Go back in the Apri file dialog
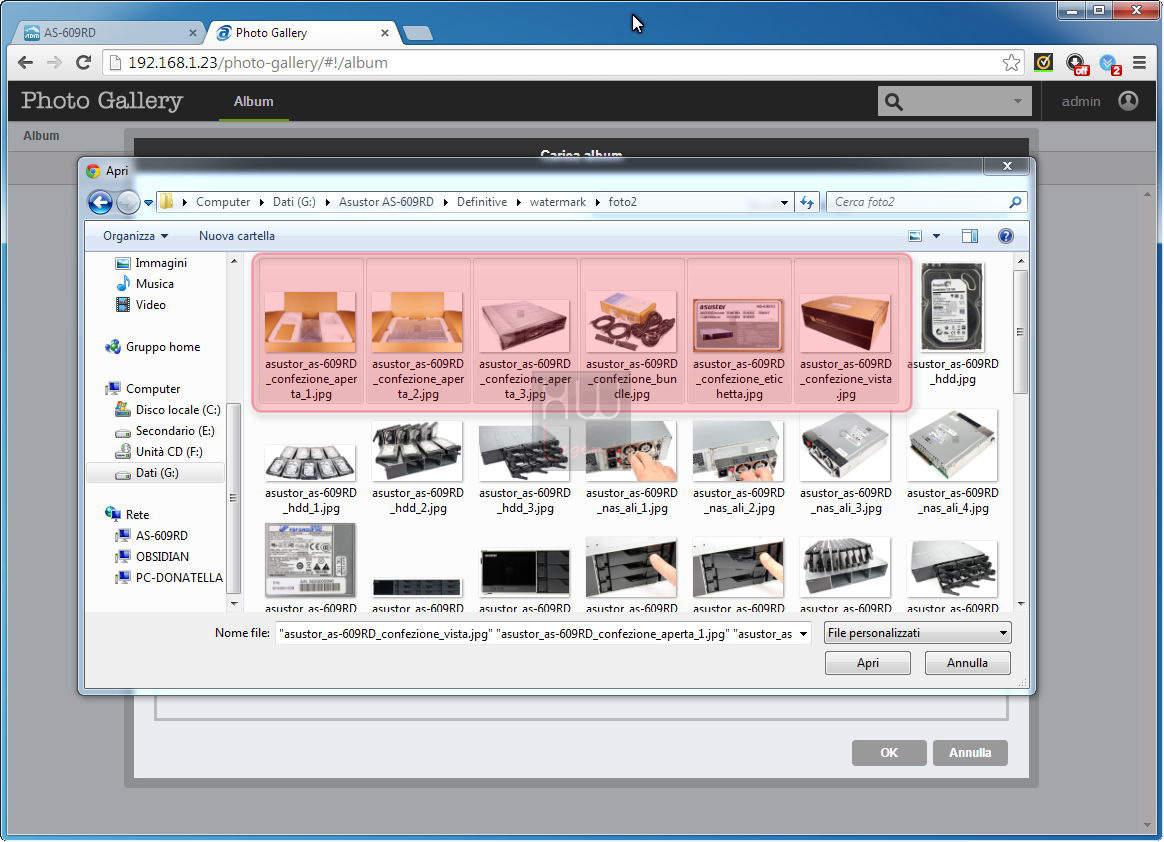This screenshot has width=1164, height=842. pos(100,202)
